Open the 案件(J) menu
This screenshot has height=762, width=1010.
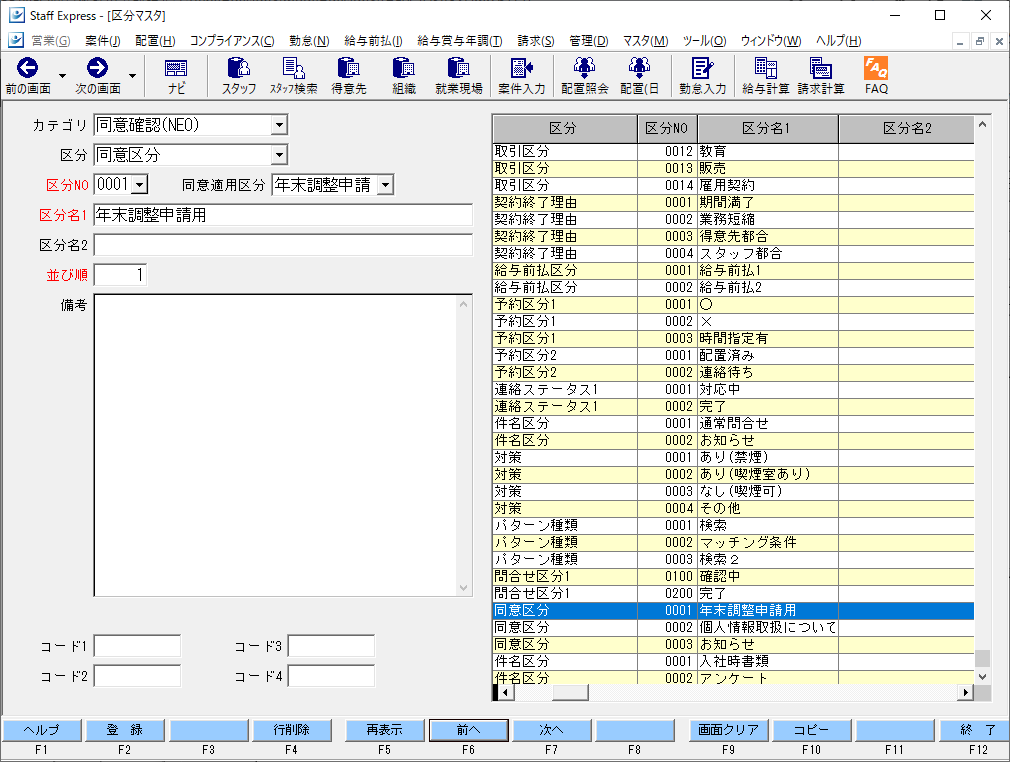102,41
